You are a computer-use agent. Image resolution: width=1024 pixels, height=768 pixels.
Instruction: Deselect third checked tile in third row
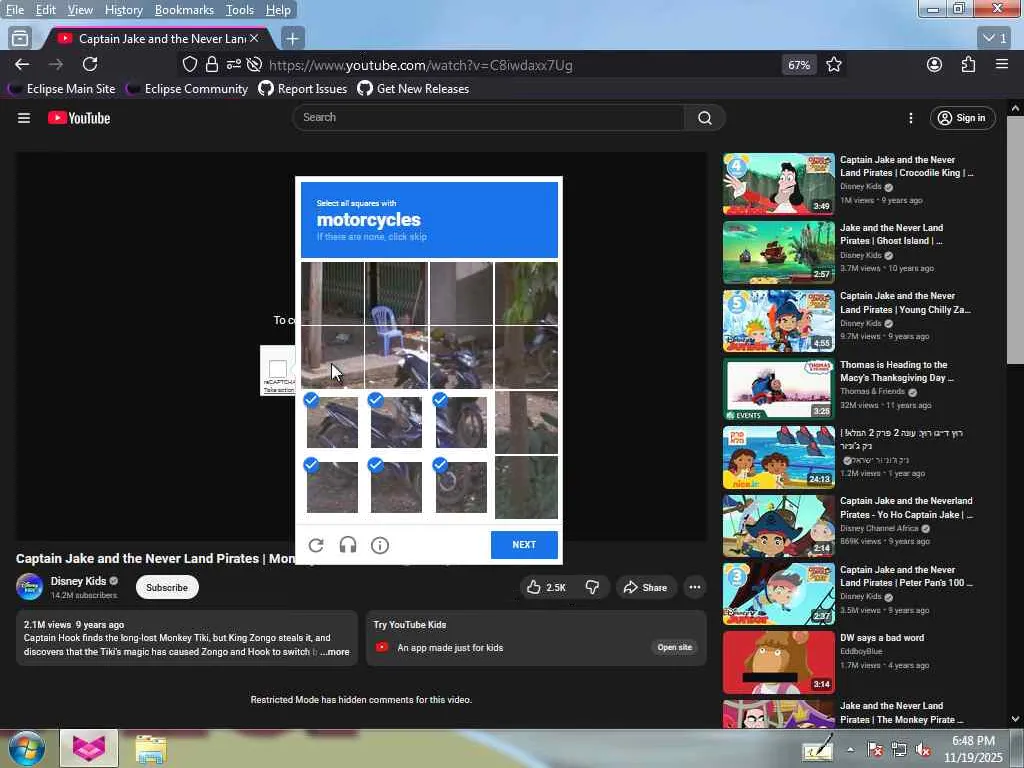[461, 421]
